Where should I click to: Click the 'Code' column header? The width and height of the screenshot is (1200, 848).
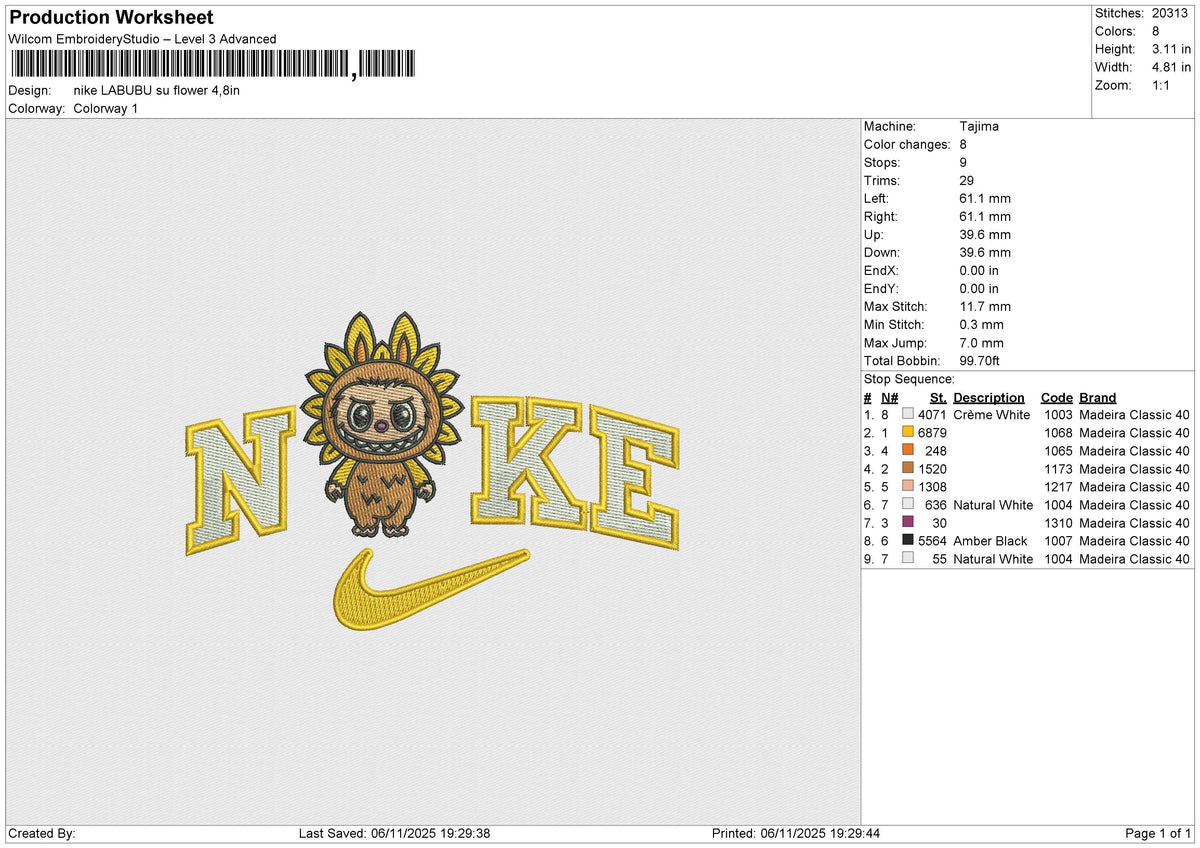(1056, 397)
